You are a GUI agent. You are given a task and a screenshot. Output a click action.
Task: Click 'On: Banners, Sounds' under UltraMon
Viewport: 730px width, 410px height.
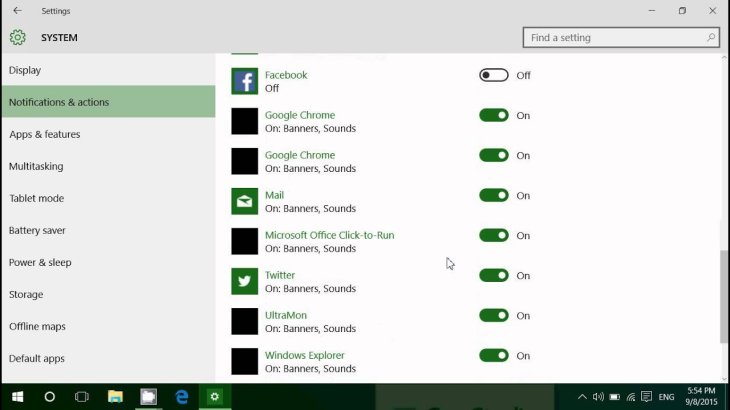[x=311, y=329]
